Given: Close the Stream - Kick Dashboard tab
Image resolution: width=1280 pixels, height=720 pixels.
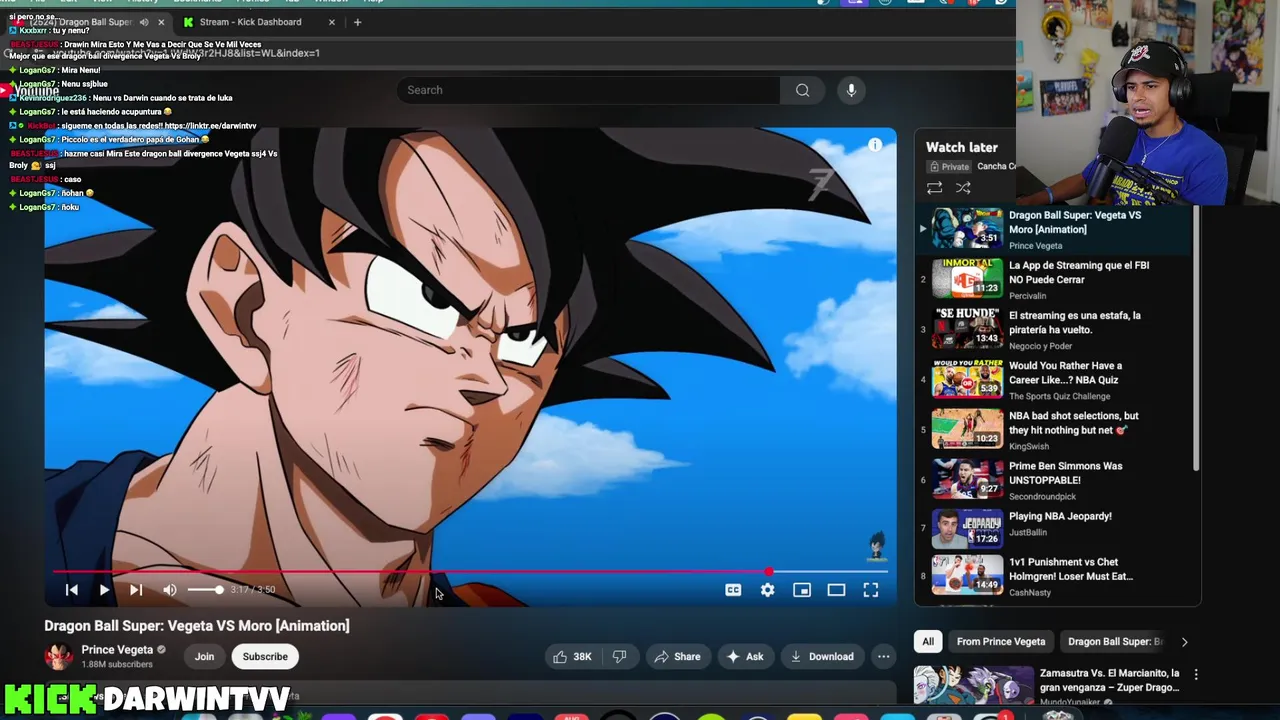Looking at the screenshot, I should click(x=332, y=22).
